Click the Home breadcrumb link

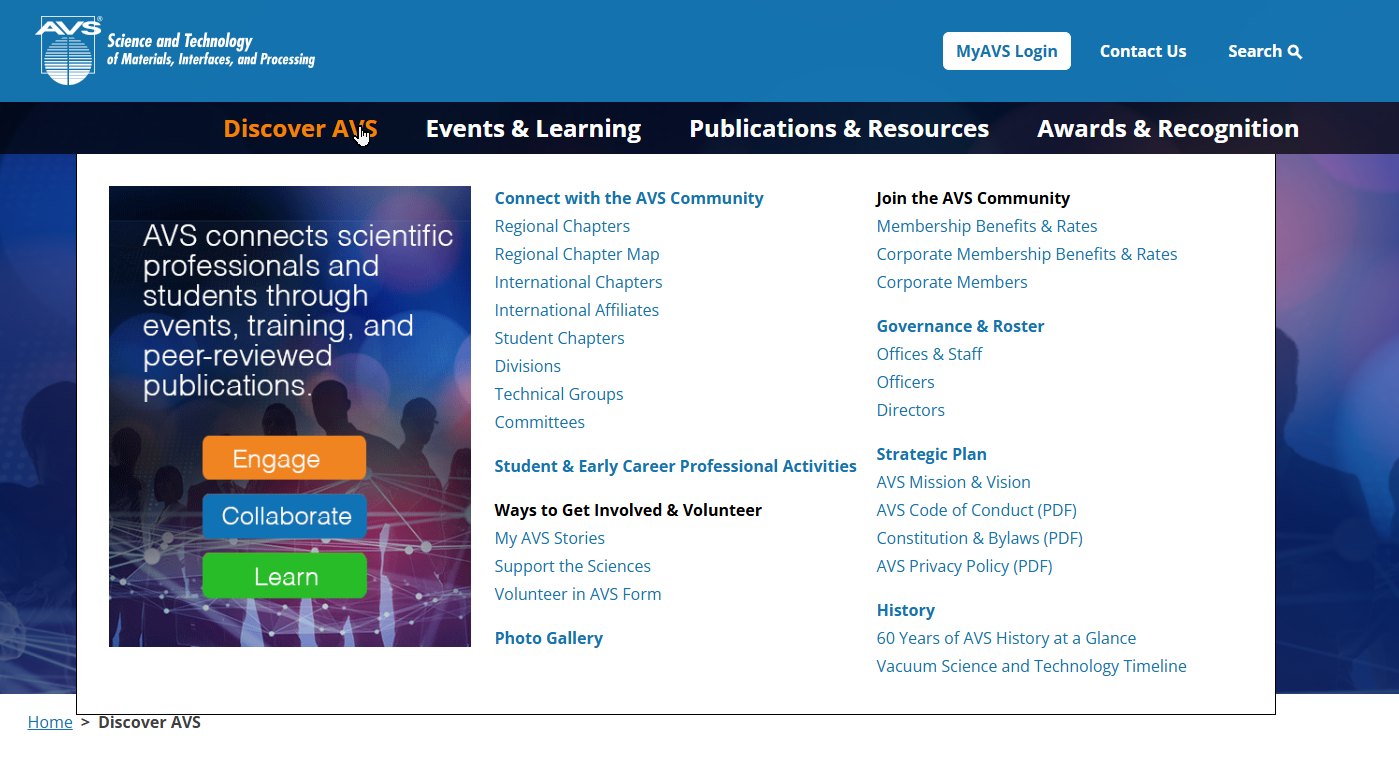point(50,722)
